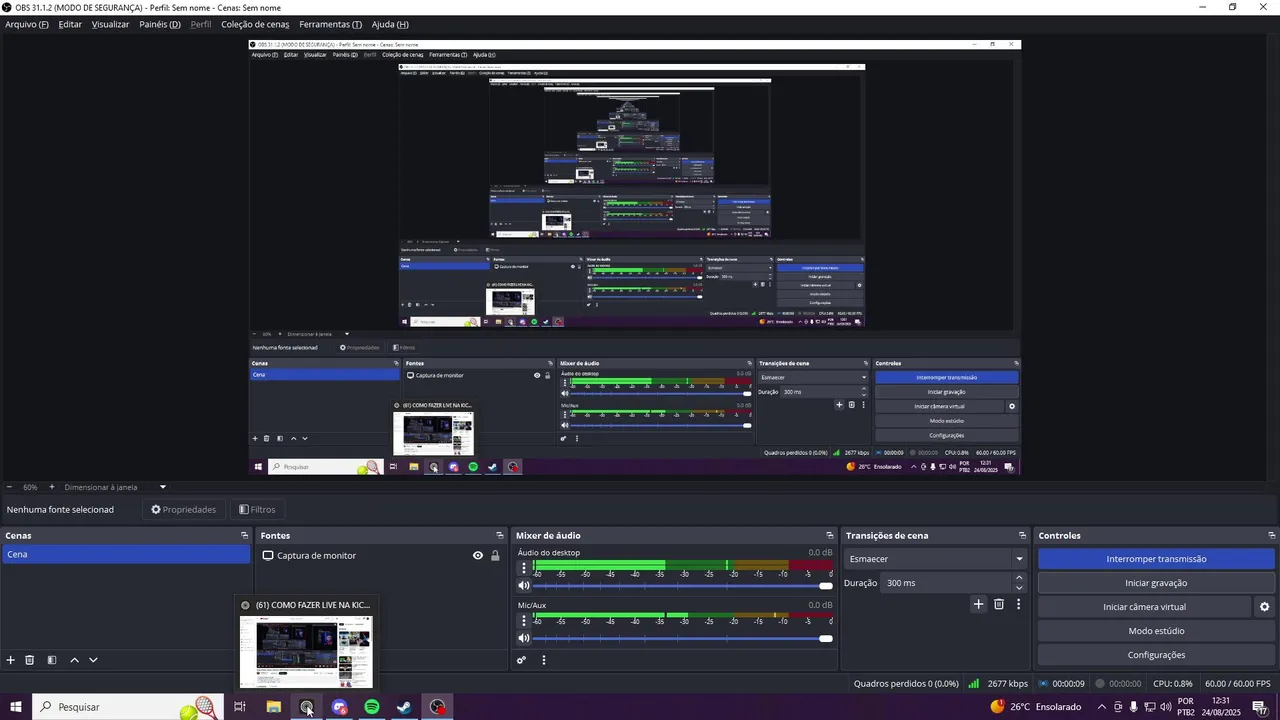
Task: Increase transition duration with up stepper
Action: point(1019,578)
